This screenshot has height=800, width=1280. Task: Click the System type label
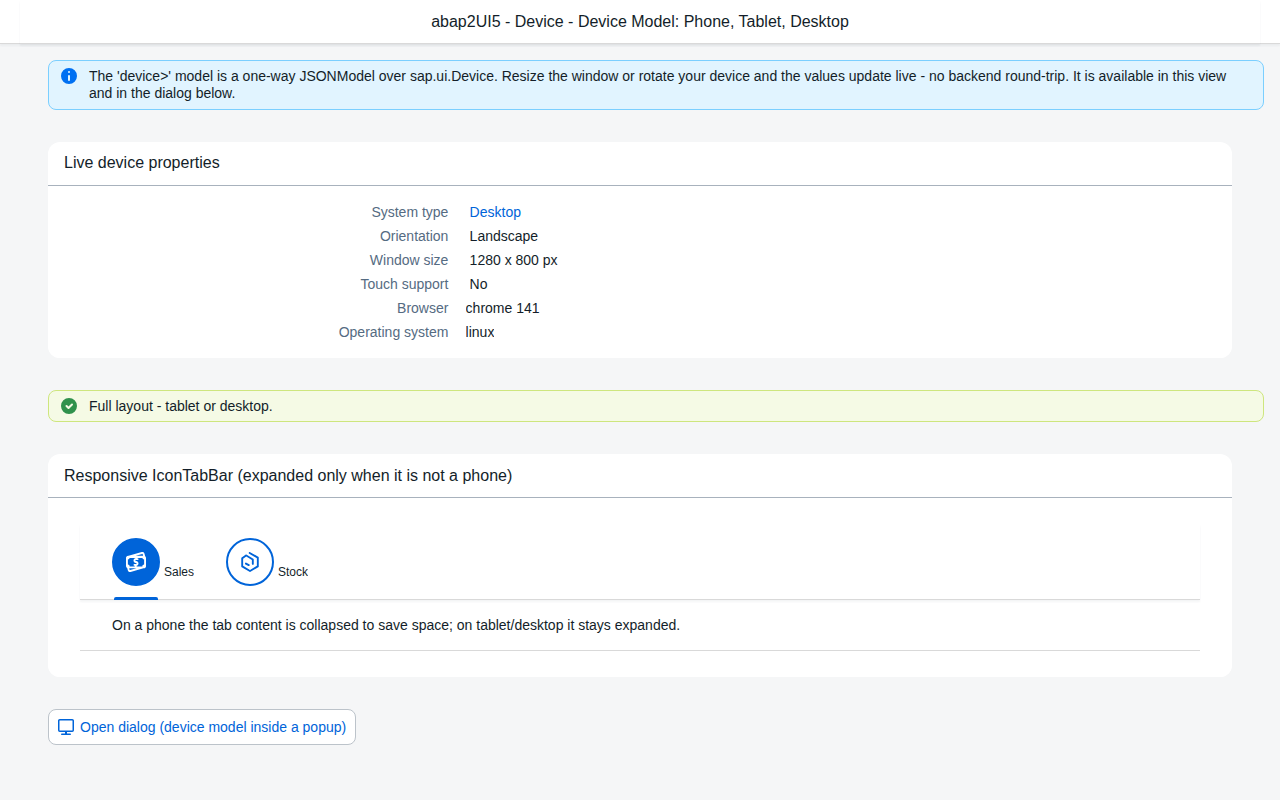click(410, 212)
